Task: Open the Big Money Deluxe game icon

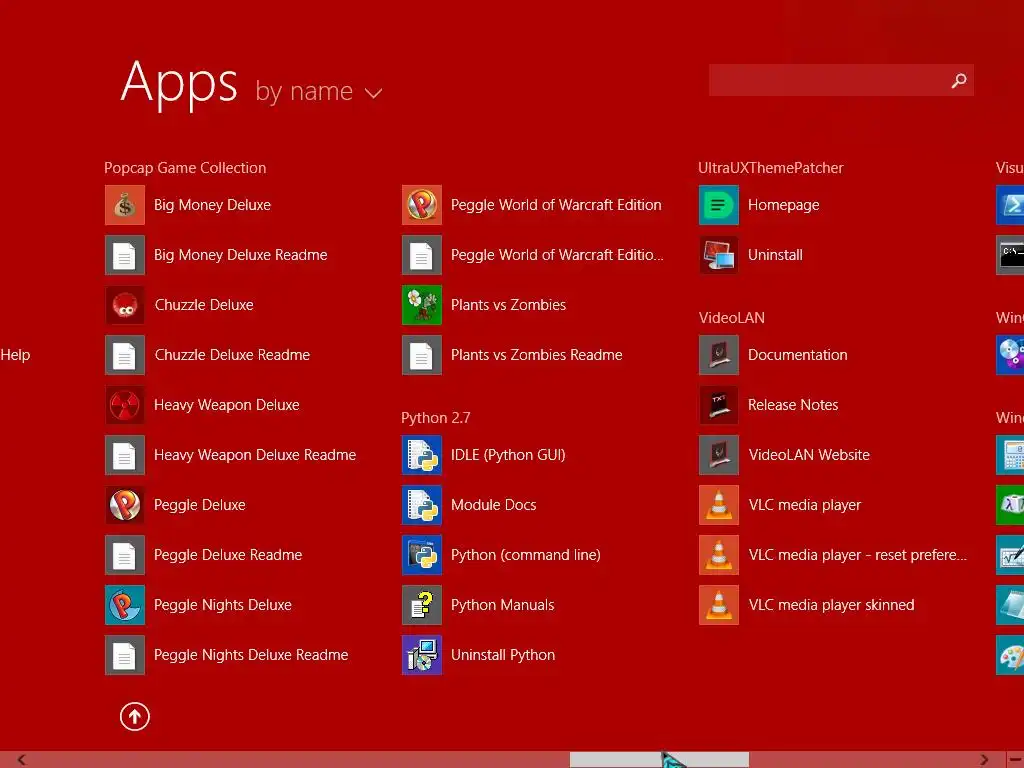Action: [x=125, y=205]
